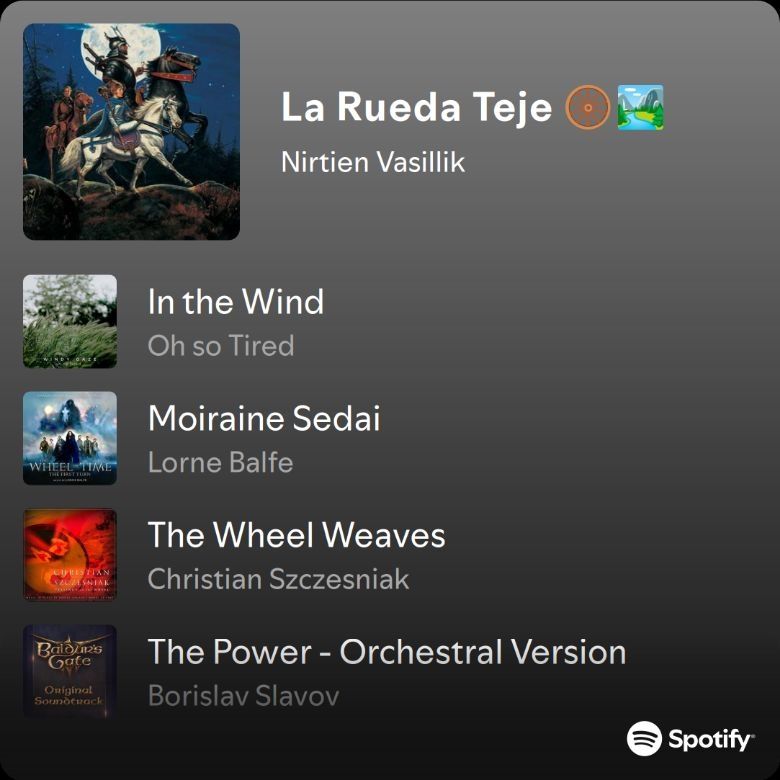Screen dimensions: 780x780
Task: Select the In the Wind album thumbnail
Action: [x=70, y=321]
